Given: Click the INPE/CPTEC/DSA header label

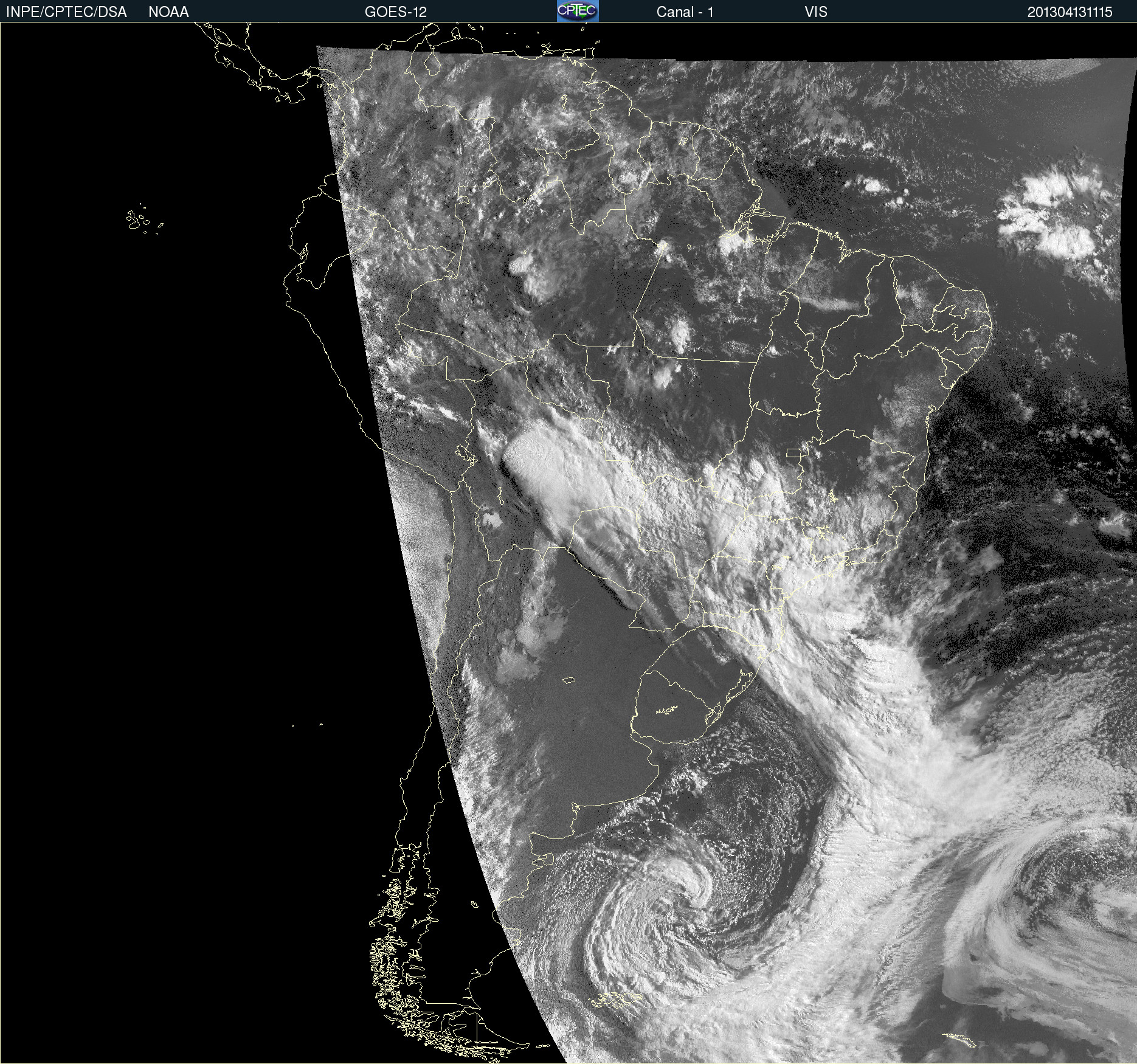Looking at the screenshot, I should pos(66,12).
